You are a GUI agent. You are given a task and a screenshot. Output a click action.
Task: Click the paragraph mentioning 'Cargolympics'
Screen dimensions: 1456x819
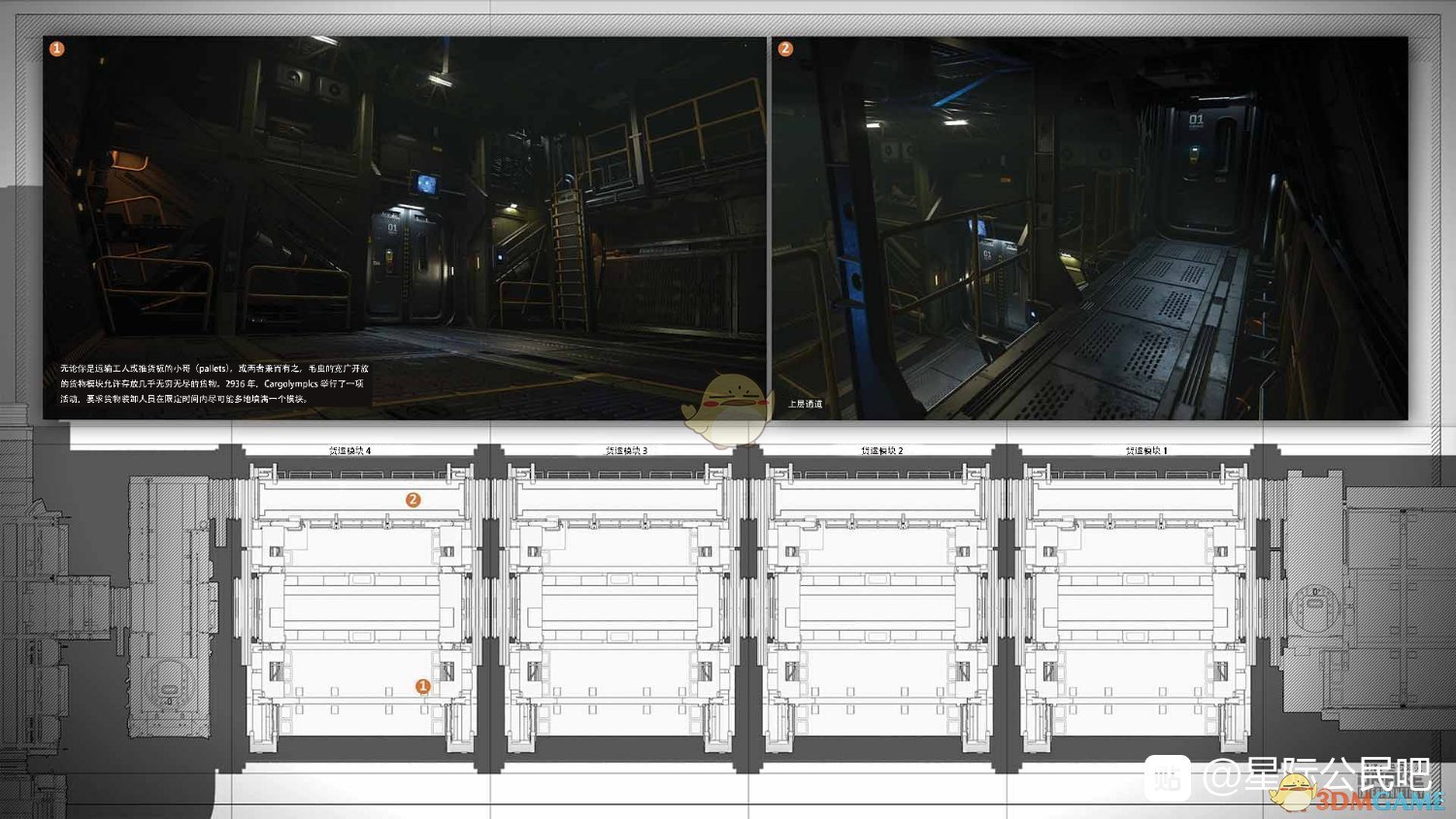pos(215,383)
